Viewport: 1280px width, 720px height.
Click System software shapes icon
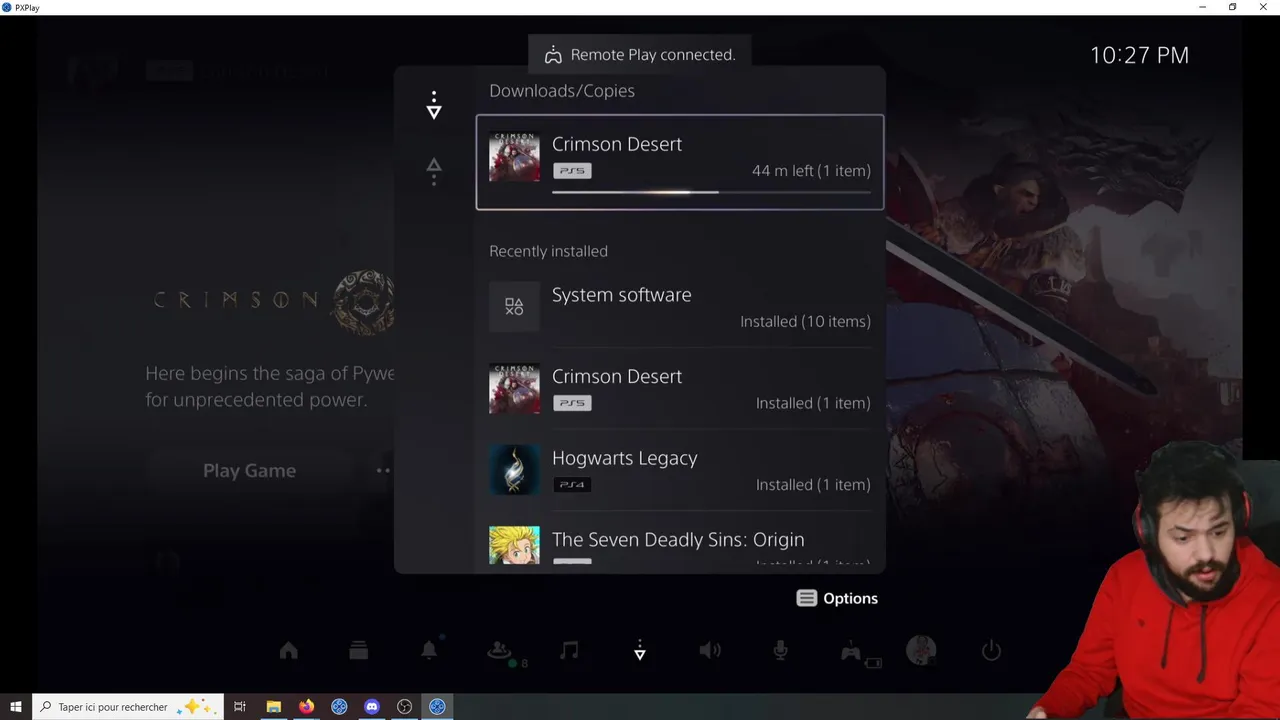(x=514, y=307)
